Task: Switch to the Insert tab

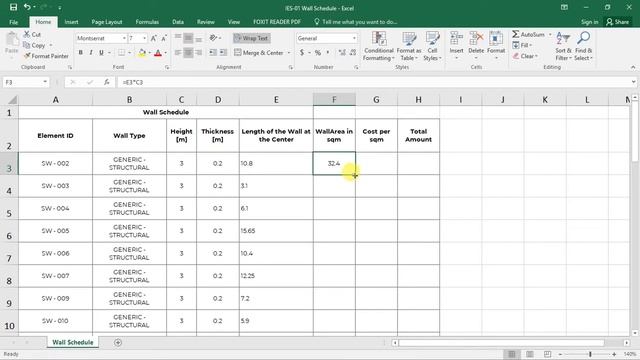Action: pyautogui.click(x=71, y=22)
